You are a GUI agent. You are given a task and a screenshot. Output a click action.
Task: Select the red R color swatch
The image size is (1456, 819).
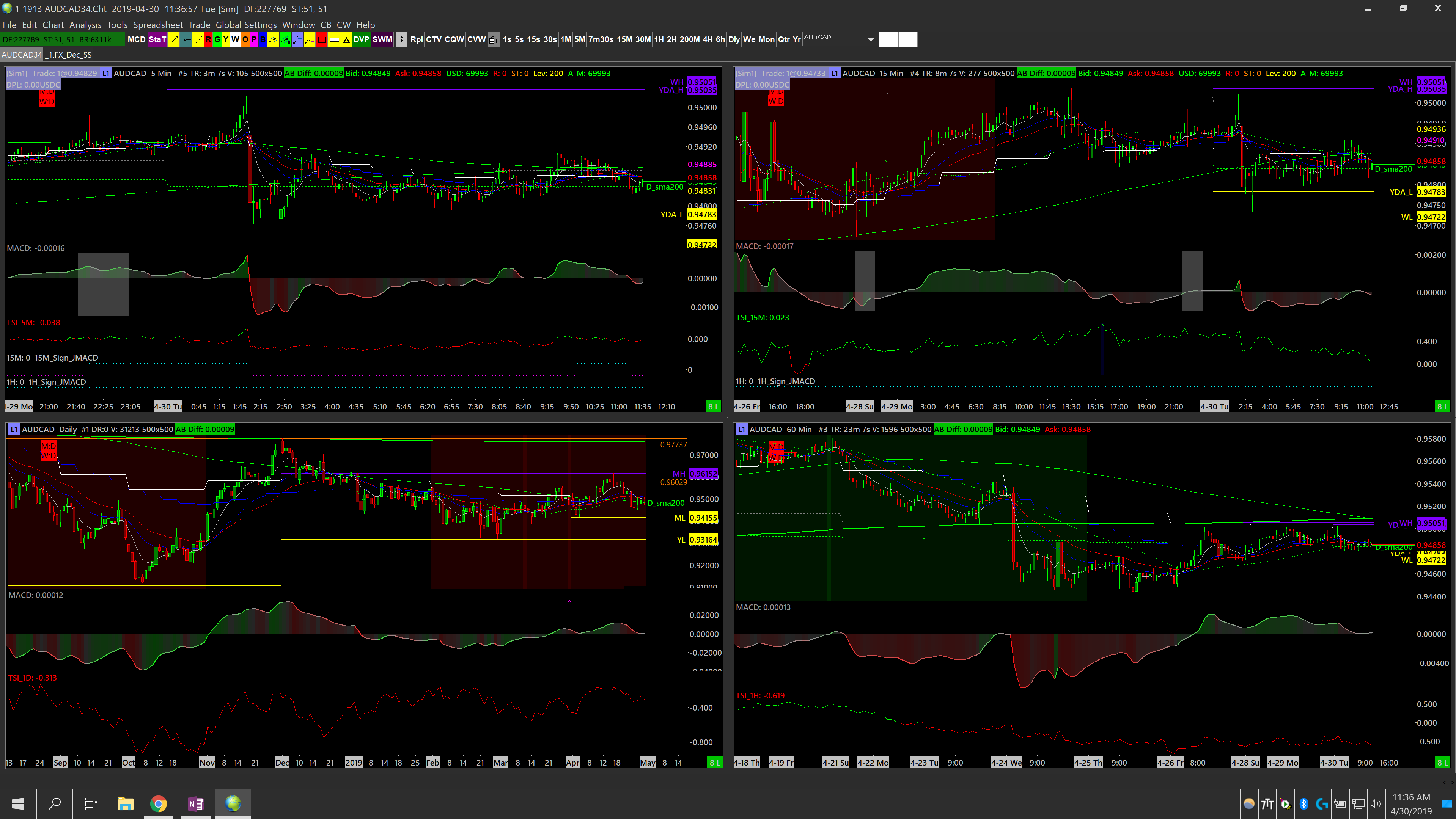(209, 39)
